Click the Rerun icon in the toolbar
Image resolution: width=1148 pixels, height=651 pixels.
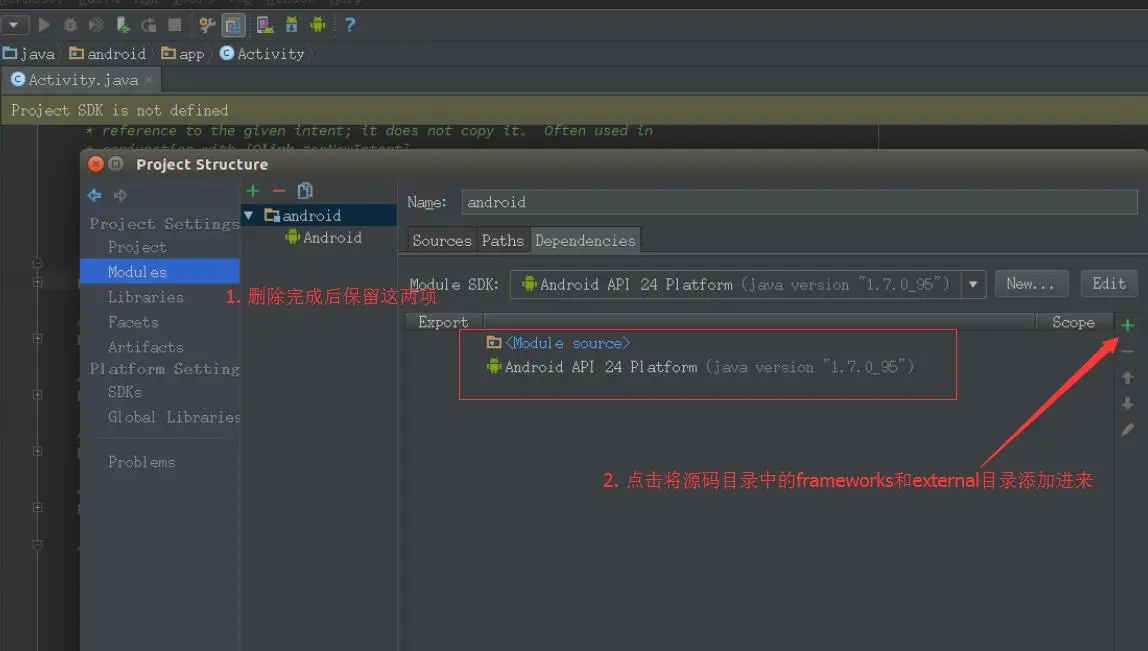[x=149, y=25]
